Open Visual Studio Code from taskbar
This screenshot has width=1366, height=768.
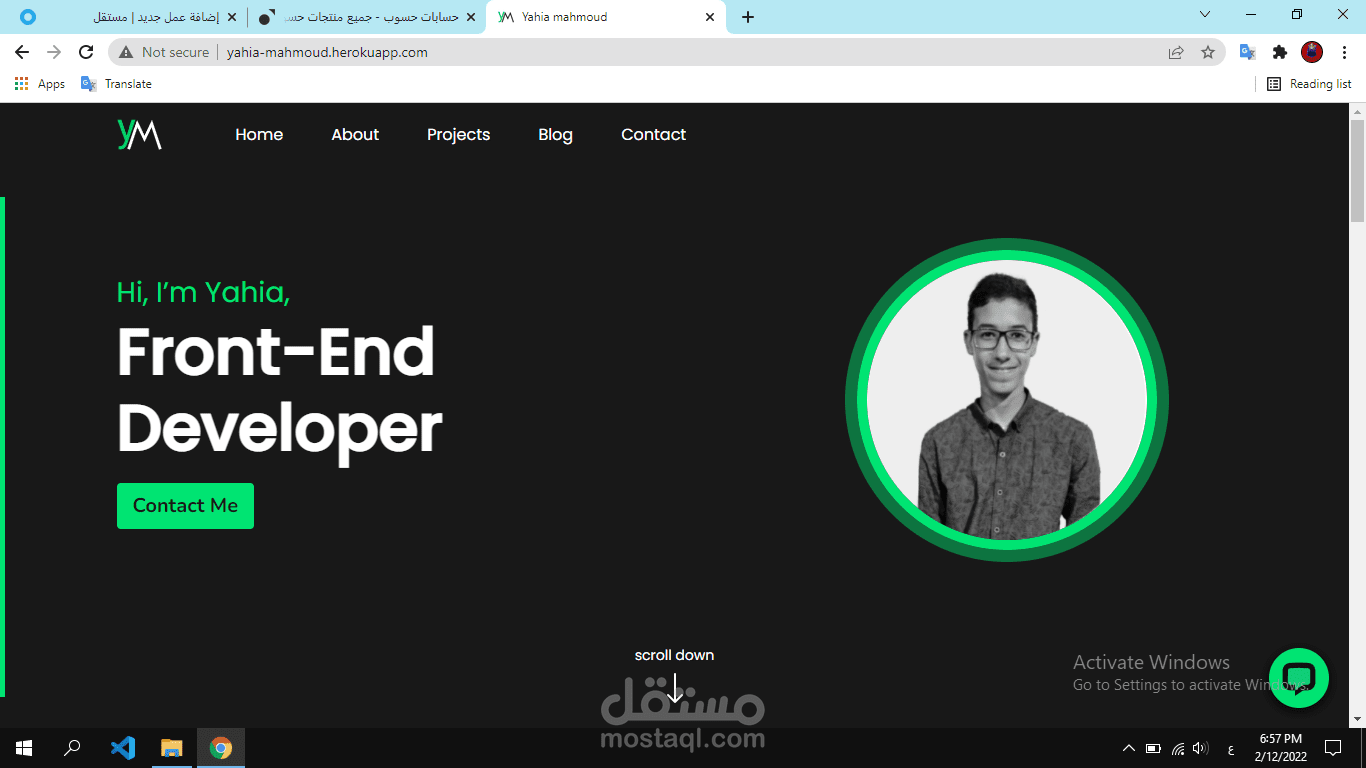tap(123, 748)
